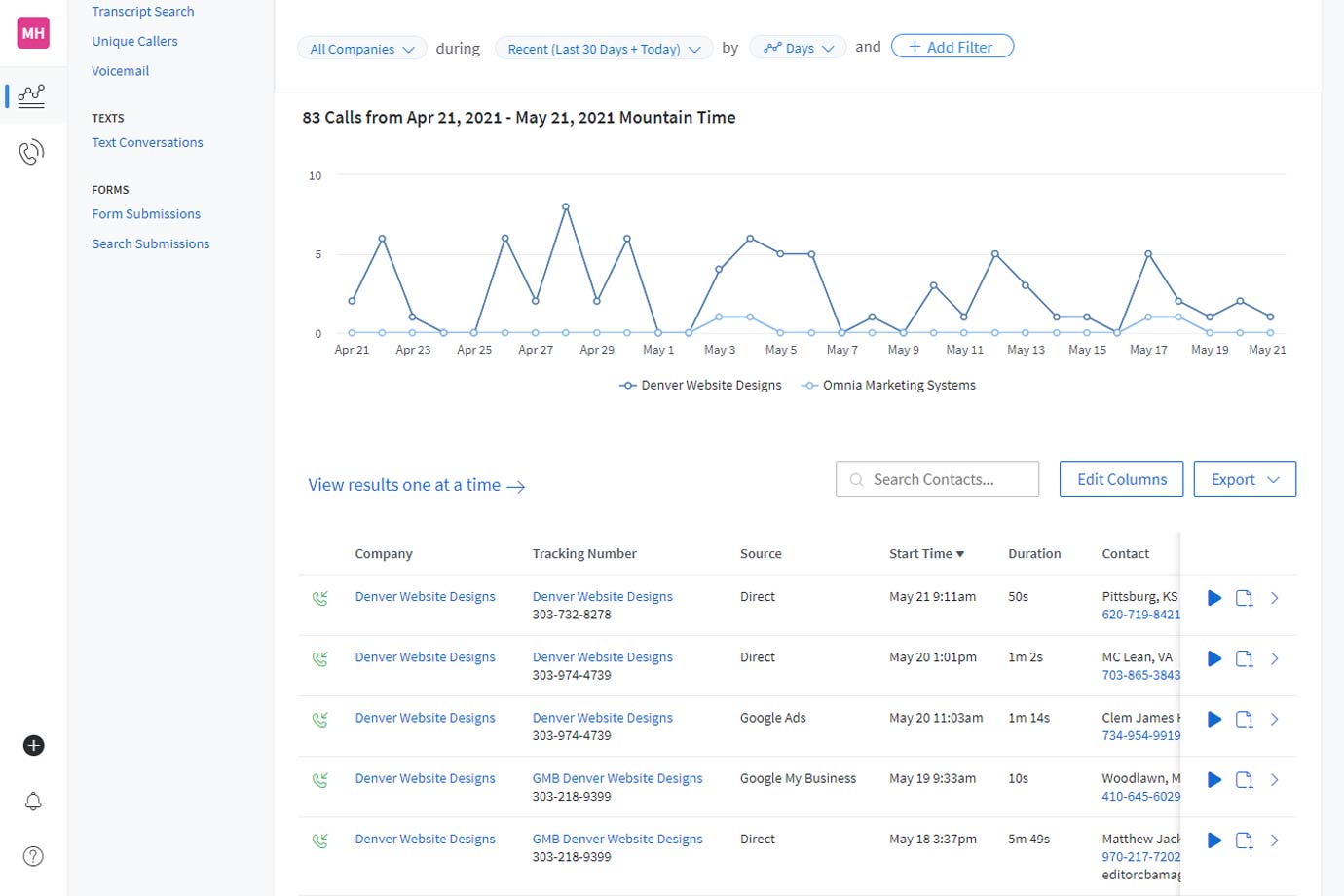
Task: Expand details chevron for May 21 9:11am call
Action: [x=1275, y=598]
